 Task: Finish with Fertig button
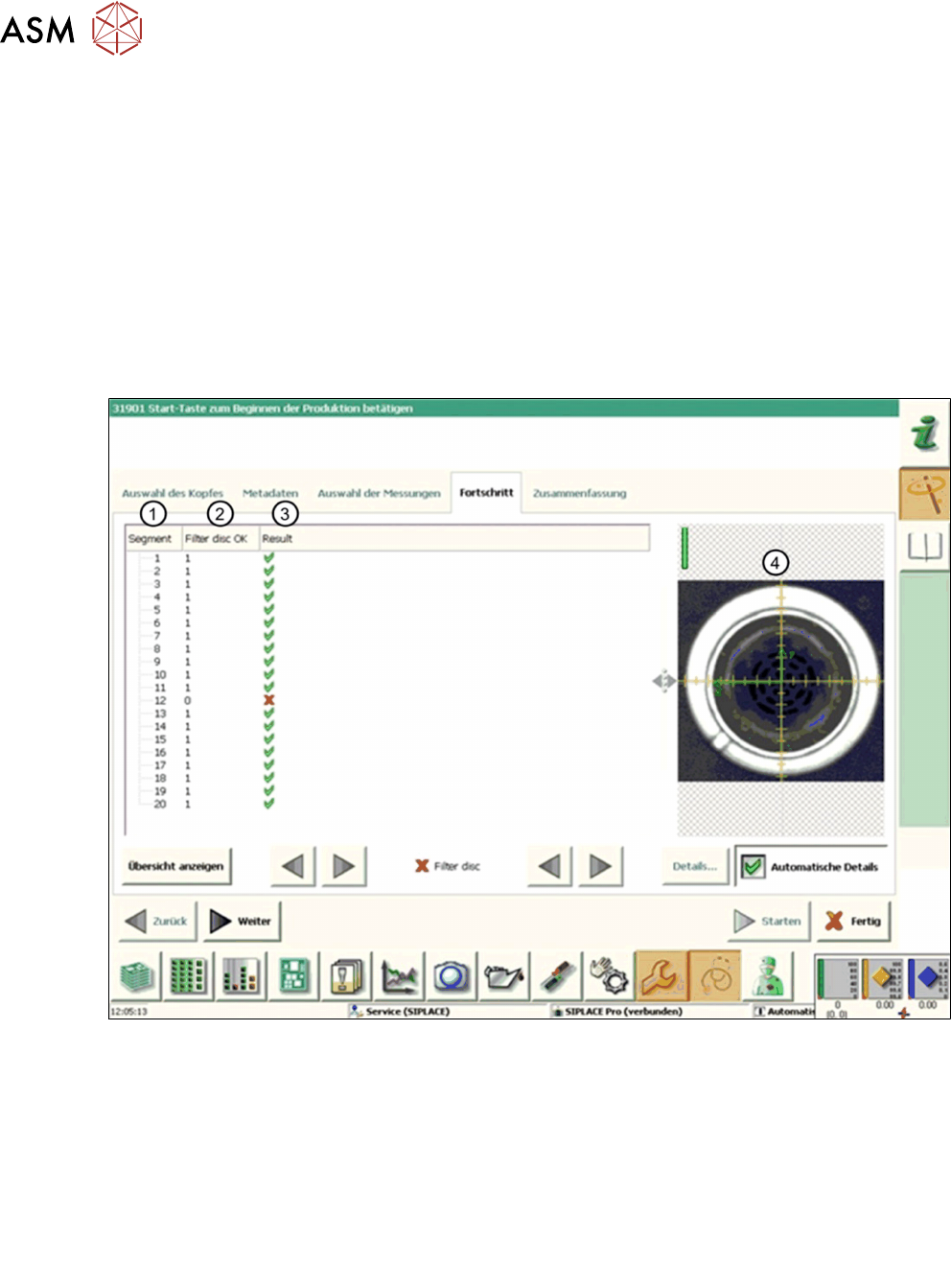pyautogui.click(x=854, y=921)
